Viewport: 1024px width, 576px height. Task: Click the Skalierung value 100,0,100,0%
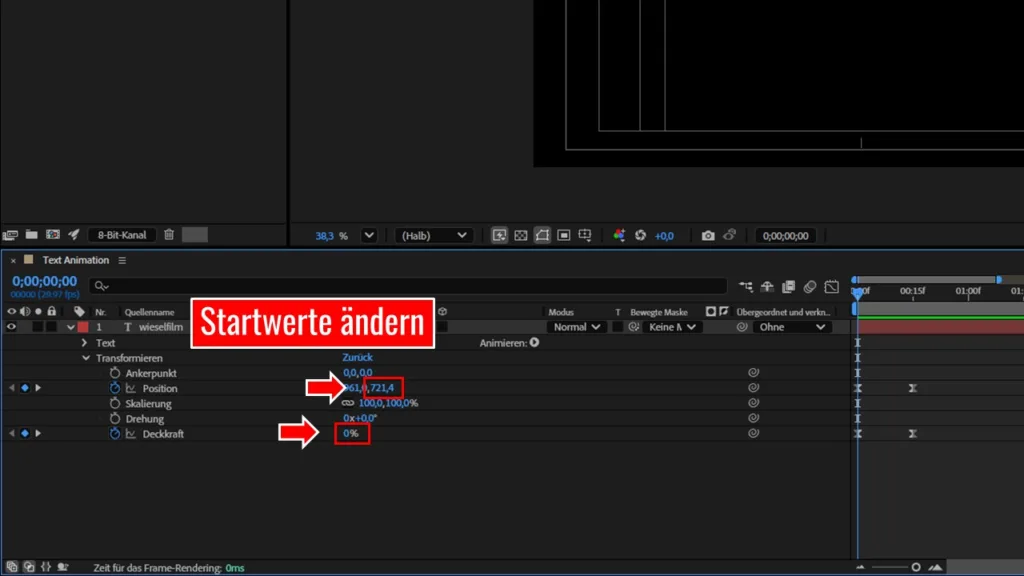click(389, 404)
